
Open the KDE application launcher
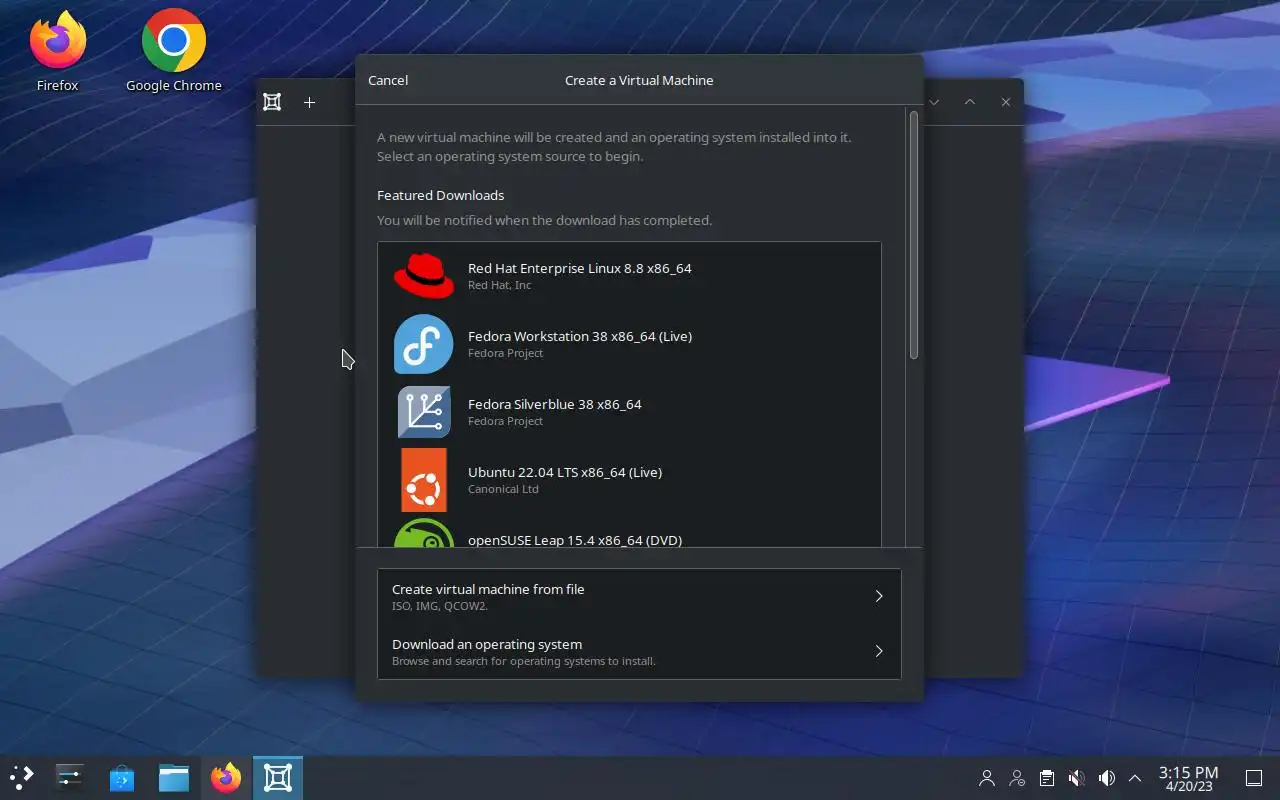point(22,778)
